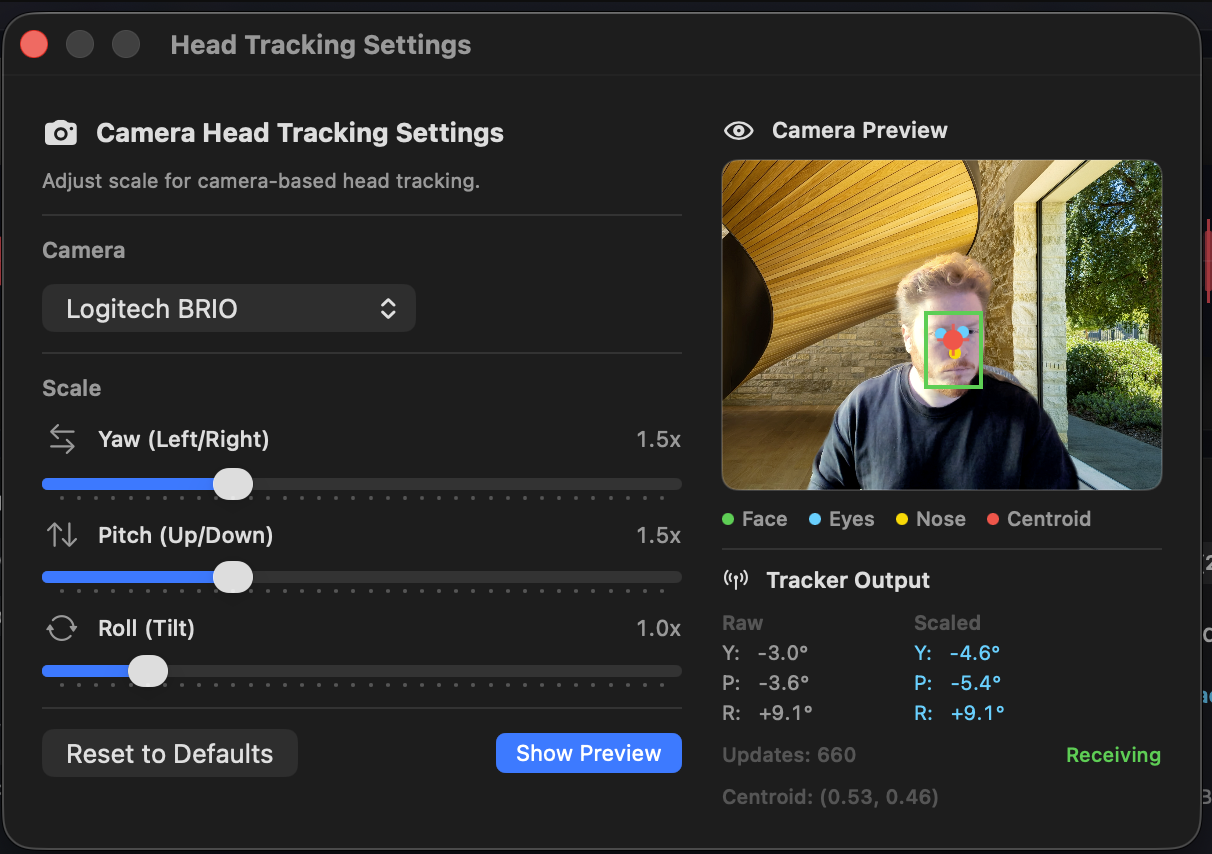Click the broadcast icon beside Tracker Output
The width and height of the screenshot is (1212, 854).
(x=736, y=579)
